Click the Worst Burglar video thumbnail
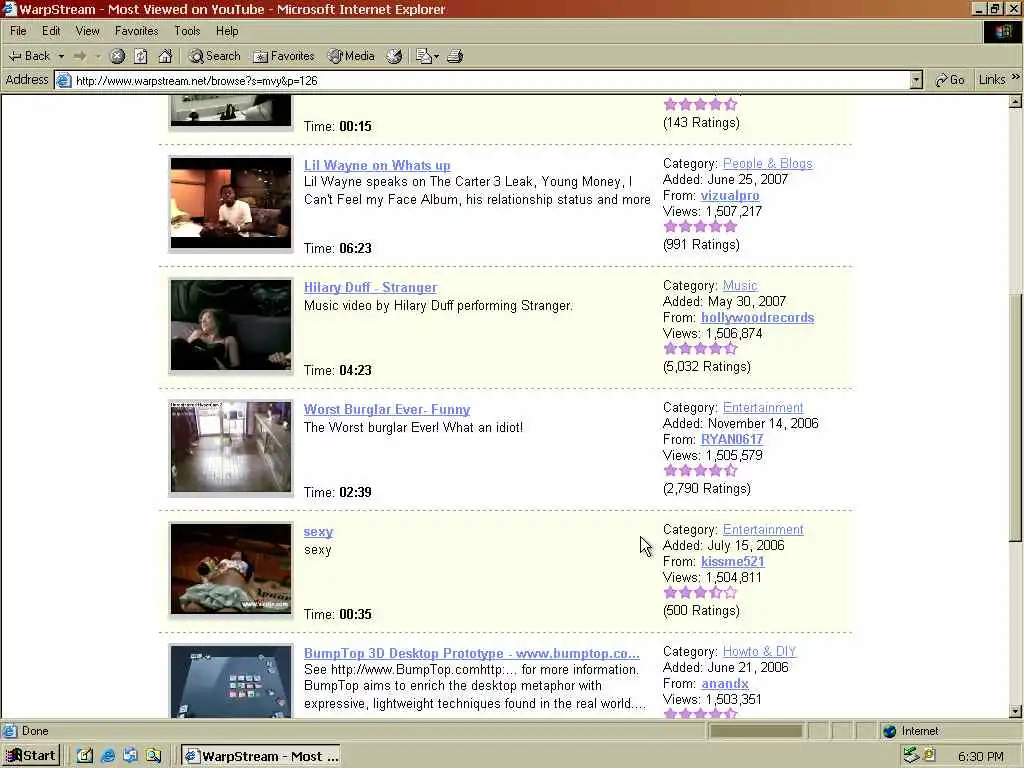Viewport: 1024px width, 768px height. click(231, 447)
